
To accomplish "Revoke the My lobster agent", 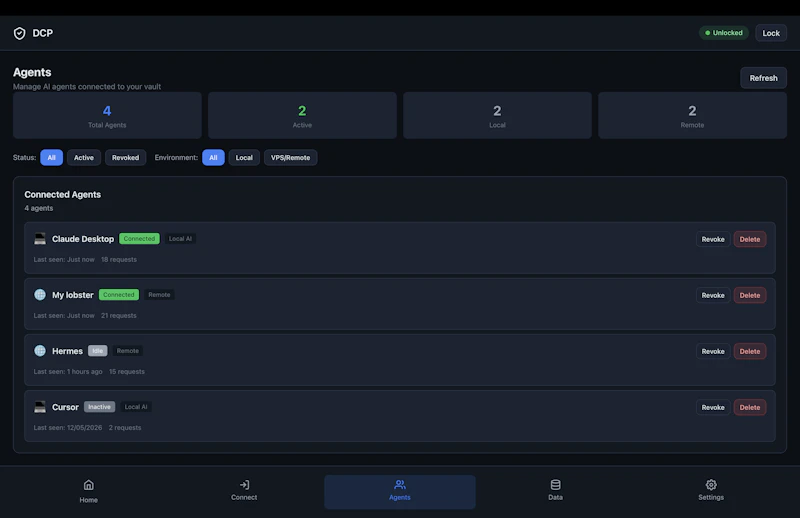I will click(713, 295).
